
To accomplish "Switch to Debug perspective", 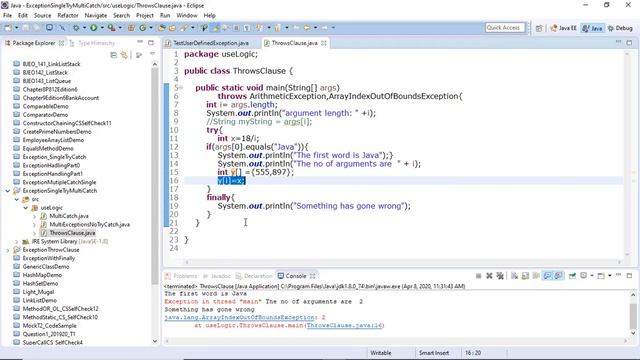I will [620, 28].
